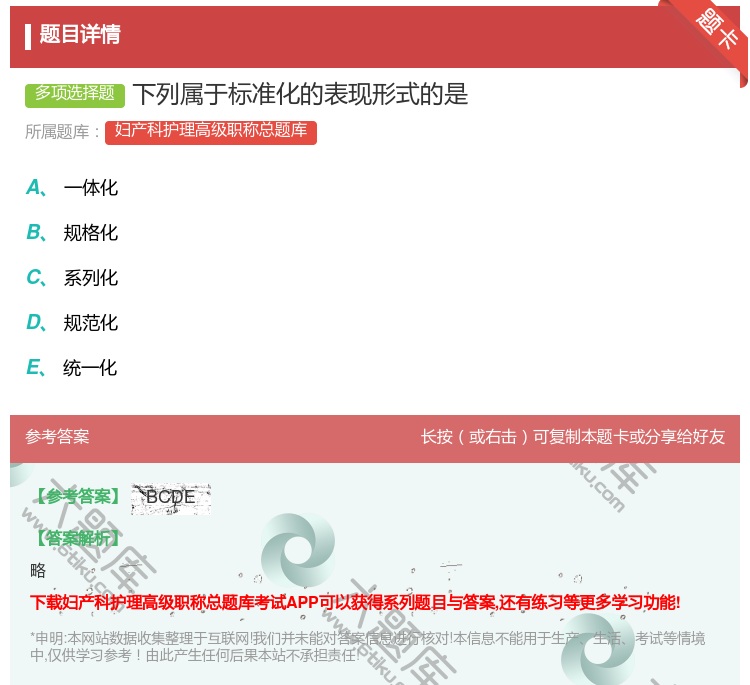Click the BCDE answer image
Image resolution: width=750 pixels, height=685 pixels.
click(x=171, y=499)
